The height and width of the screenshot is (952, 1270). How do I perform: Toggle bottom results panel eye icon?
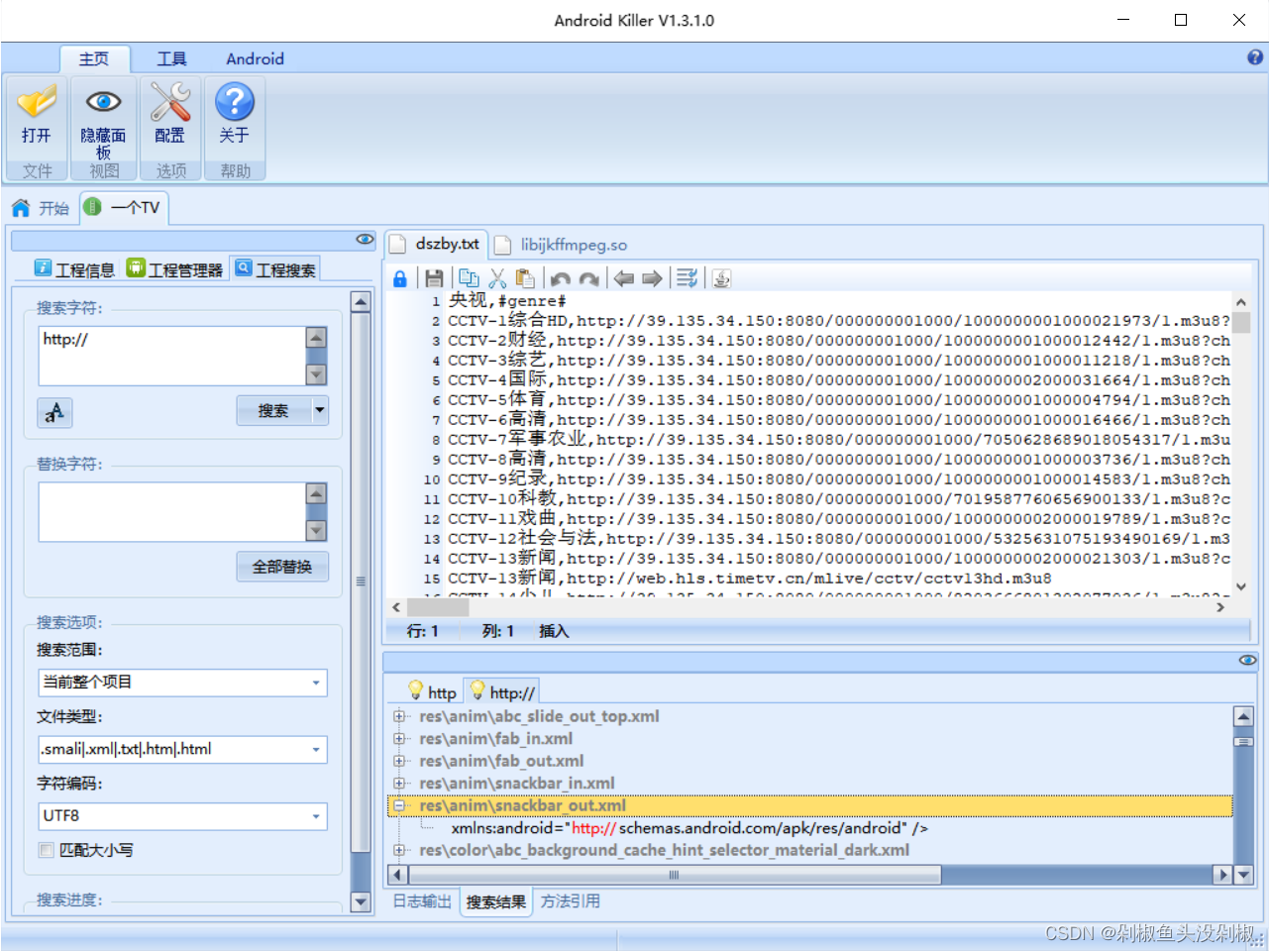tap(1248, 660)
